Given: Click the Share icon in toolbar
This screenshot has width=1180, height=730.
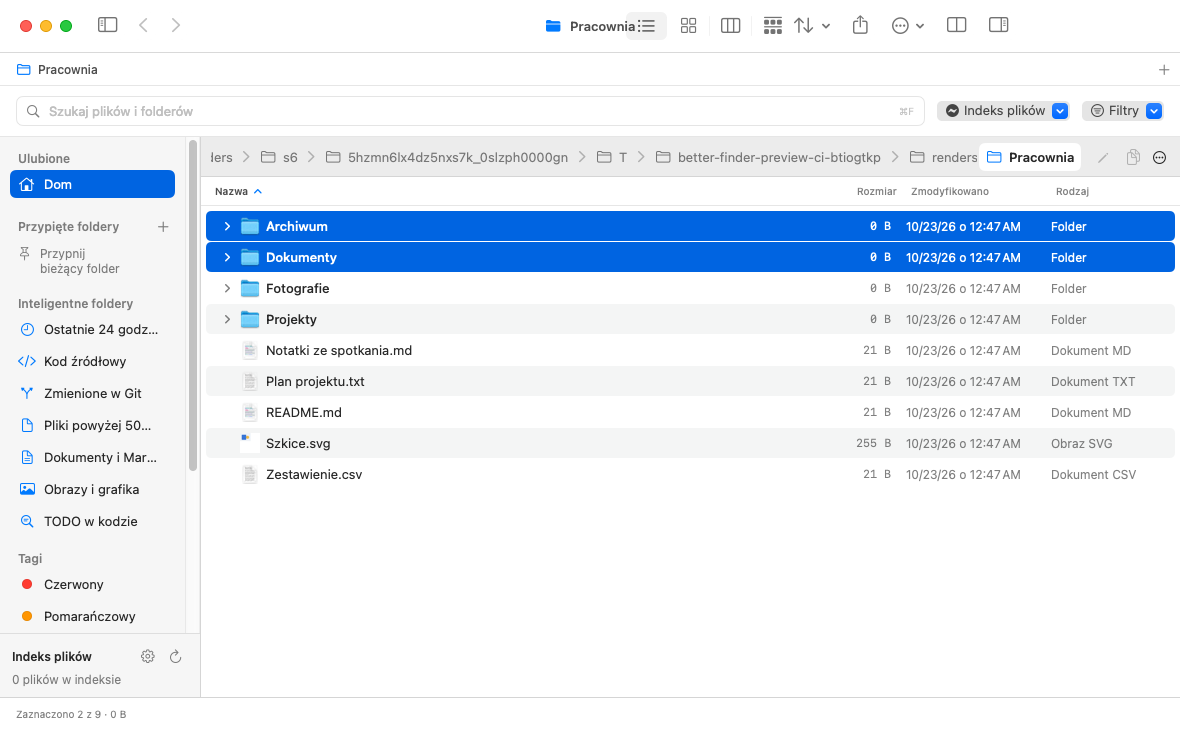Looking at the screenshot, I should 860,25.
